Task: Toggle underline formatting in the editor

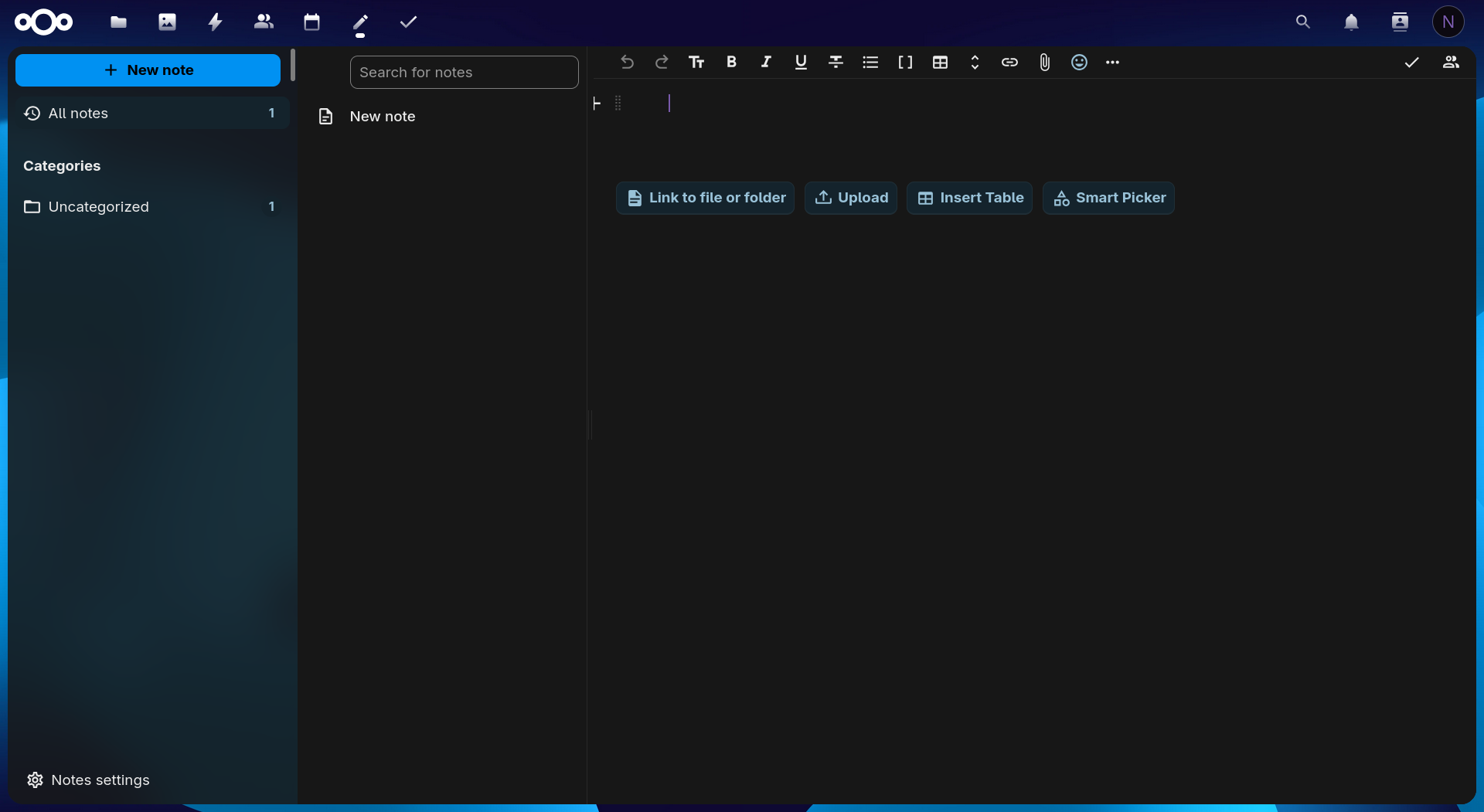Action: [x=801, y=63]
